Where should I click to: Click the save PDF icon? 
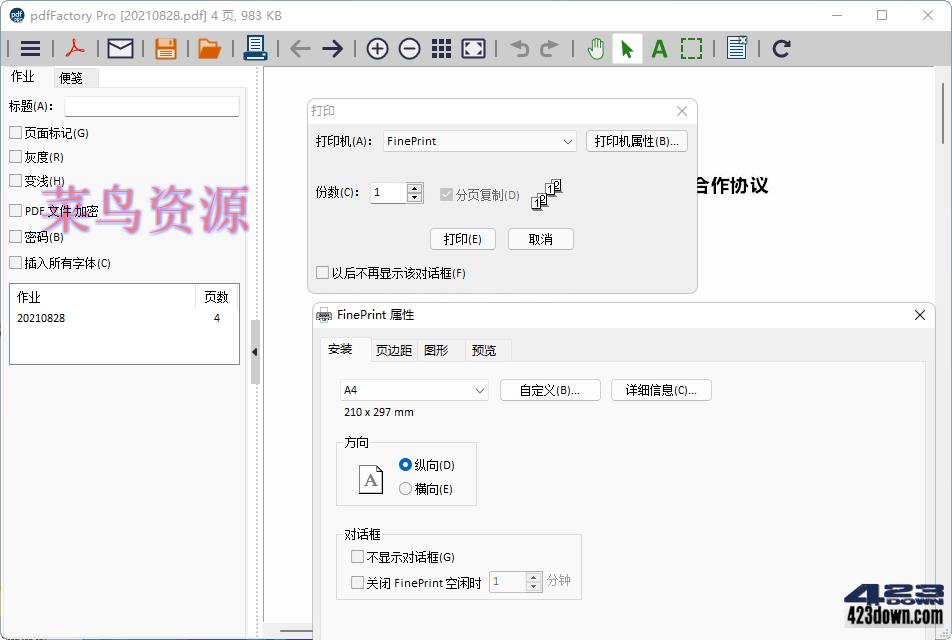point(165,48)
